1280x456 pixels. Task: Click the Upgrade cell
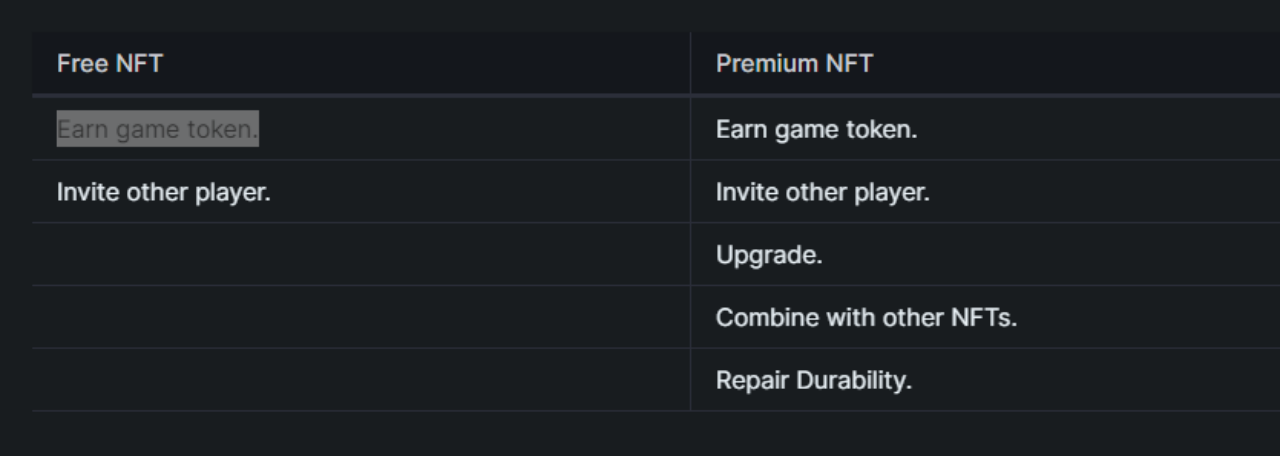pos(769,255)
